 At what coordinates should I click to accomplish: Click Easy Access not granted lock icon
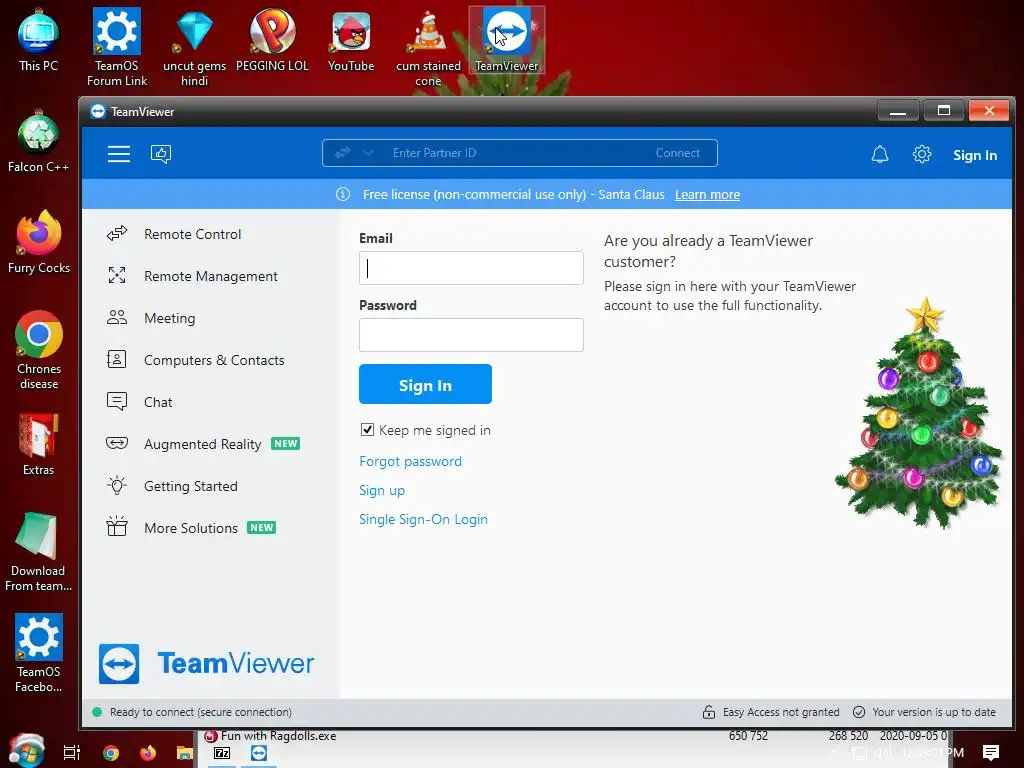click(x=709, y=712)
